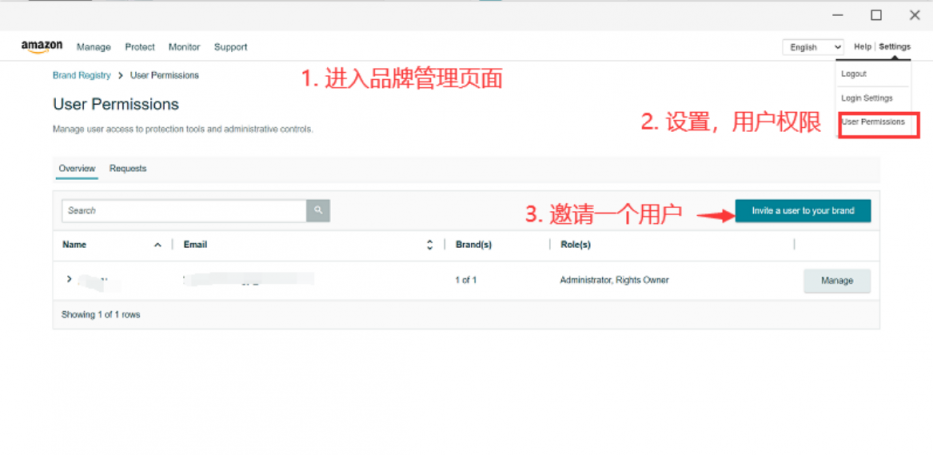Screen dimensions: 933x455
Task: Click the Amazon logo
Action: tap(42, 46)
